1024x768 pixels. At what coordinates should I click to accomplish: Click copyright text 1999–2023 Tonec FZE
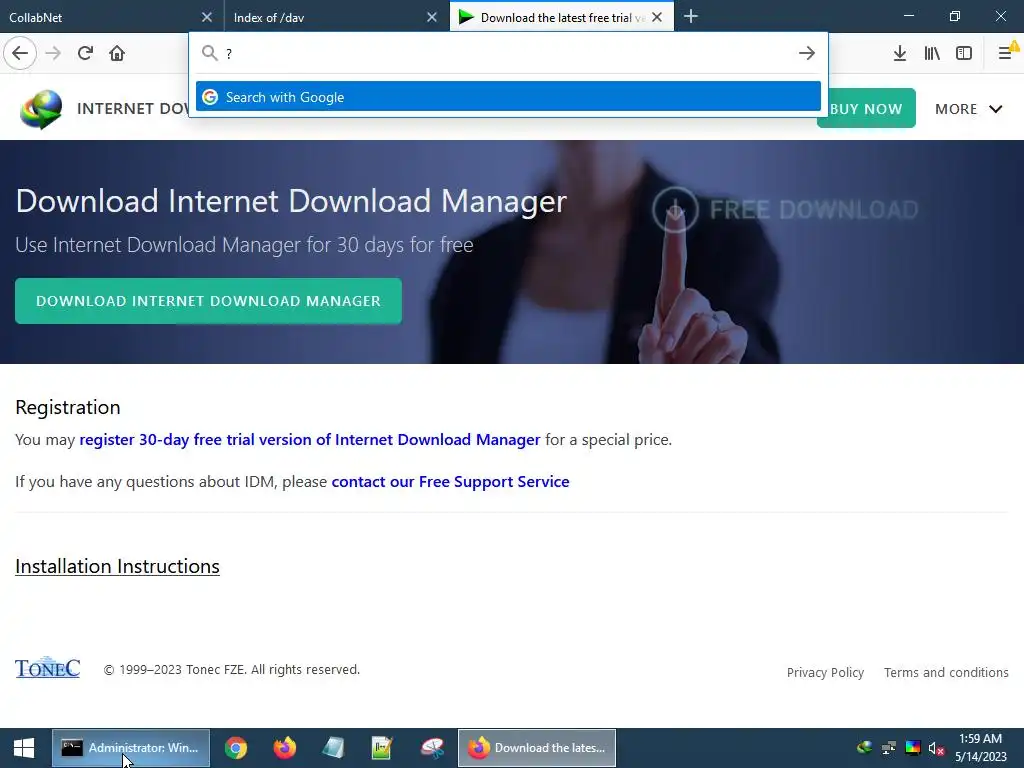(x=232, y=669)
